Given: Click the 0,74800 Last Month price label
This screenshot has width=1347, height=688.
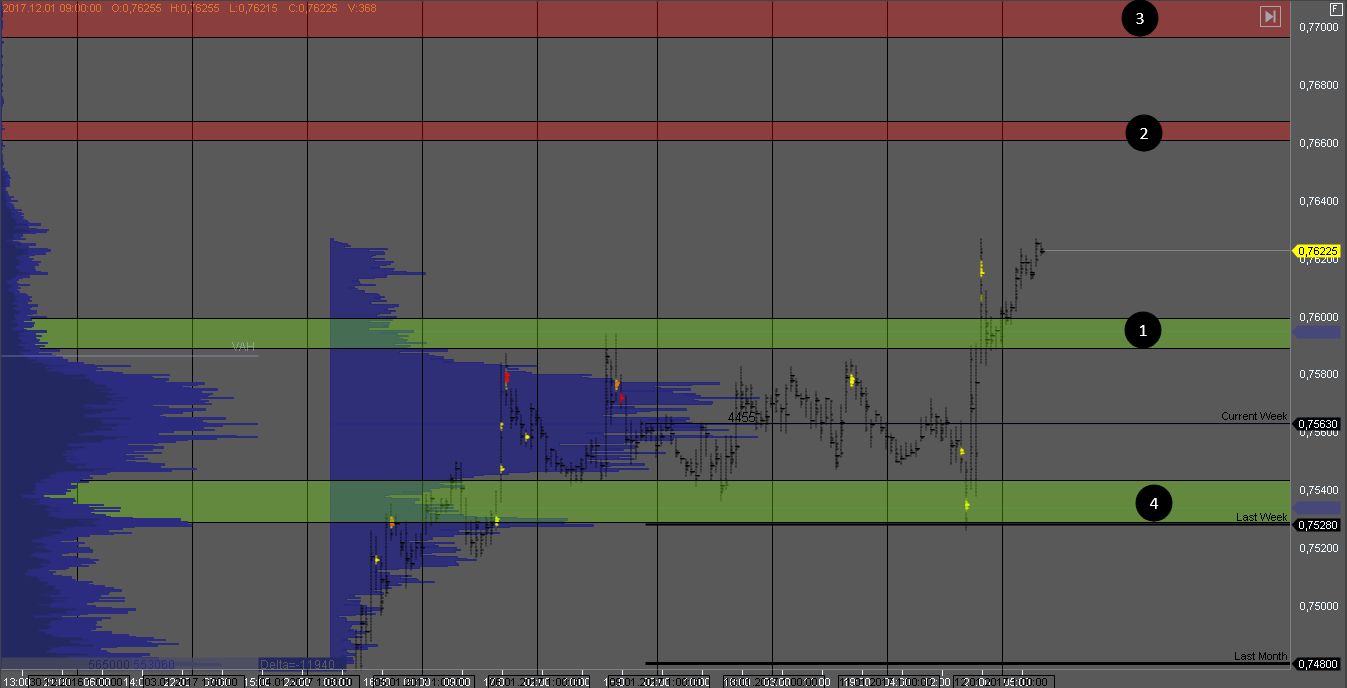Looking at the screenshot, I should (x=1318, y=664).
